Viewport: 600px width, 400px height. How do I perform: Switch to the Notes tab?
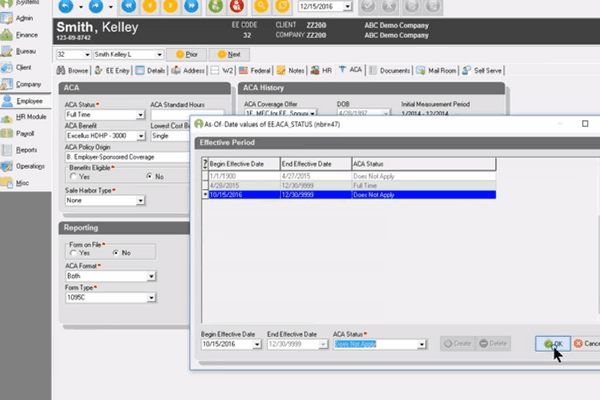291,70
